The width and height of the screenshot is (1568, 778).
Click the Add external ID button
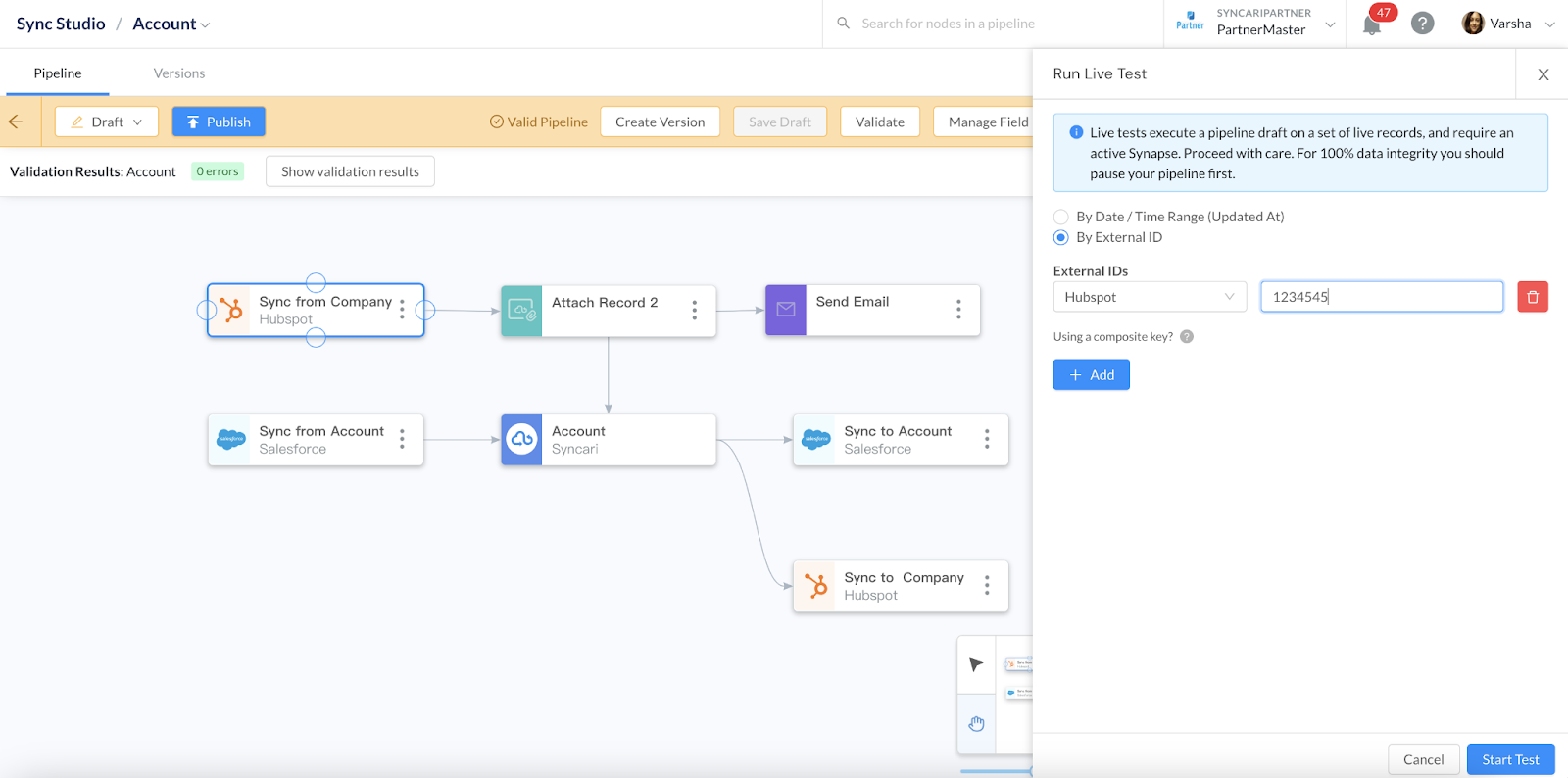click(1092, 374)
